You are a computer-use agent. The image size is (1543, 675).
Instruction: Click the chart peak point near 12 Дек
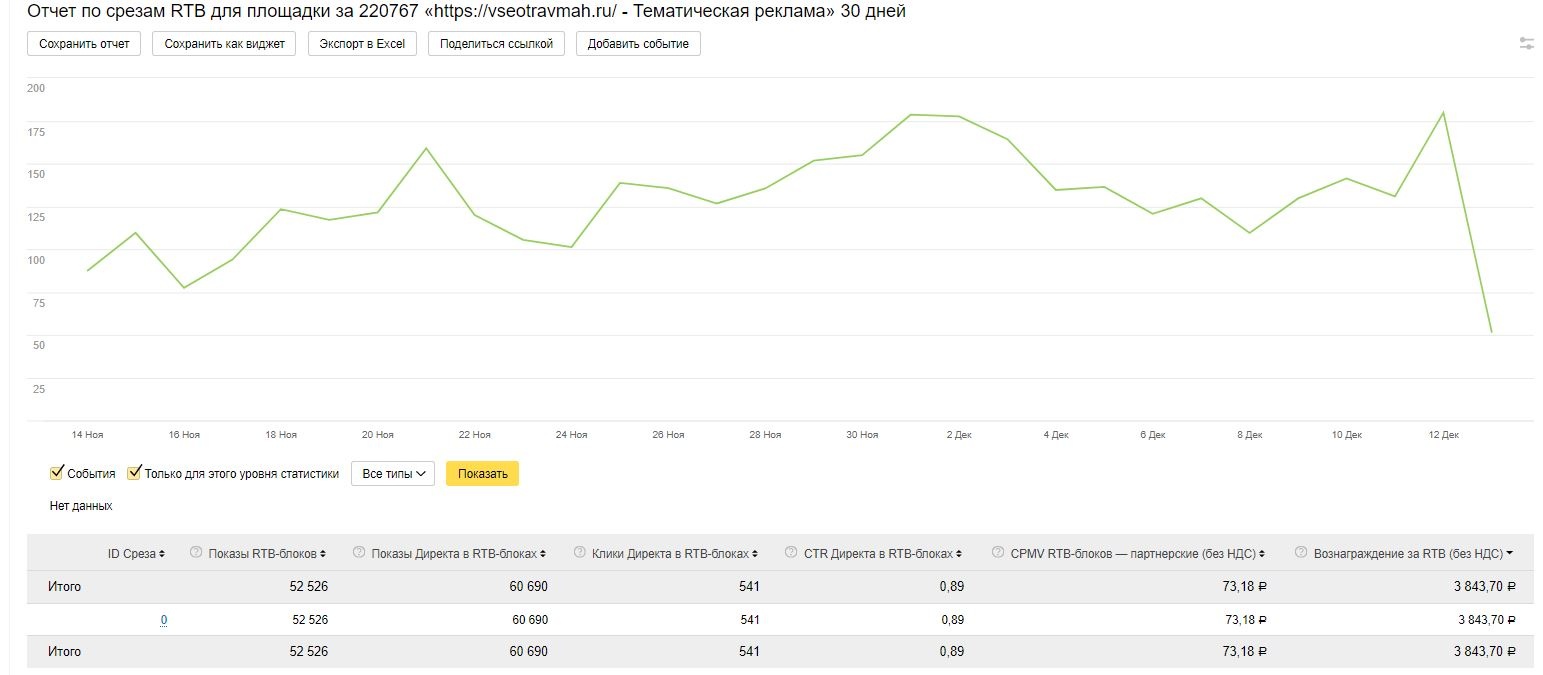coord(1443,112)
